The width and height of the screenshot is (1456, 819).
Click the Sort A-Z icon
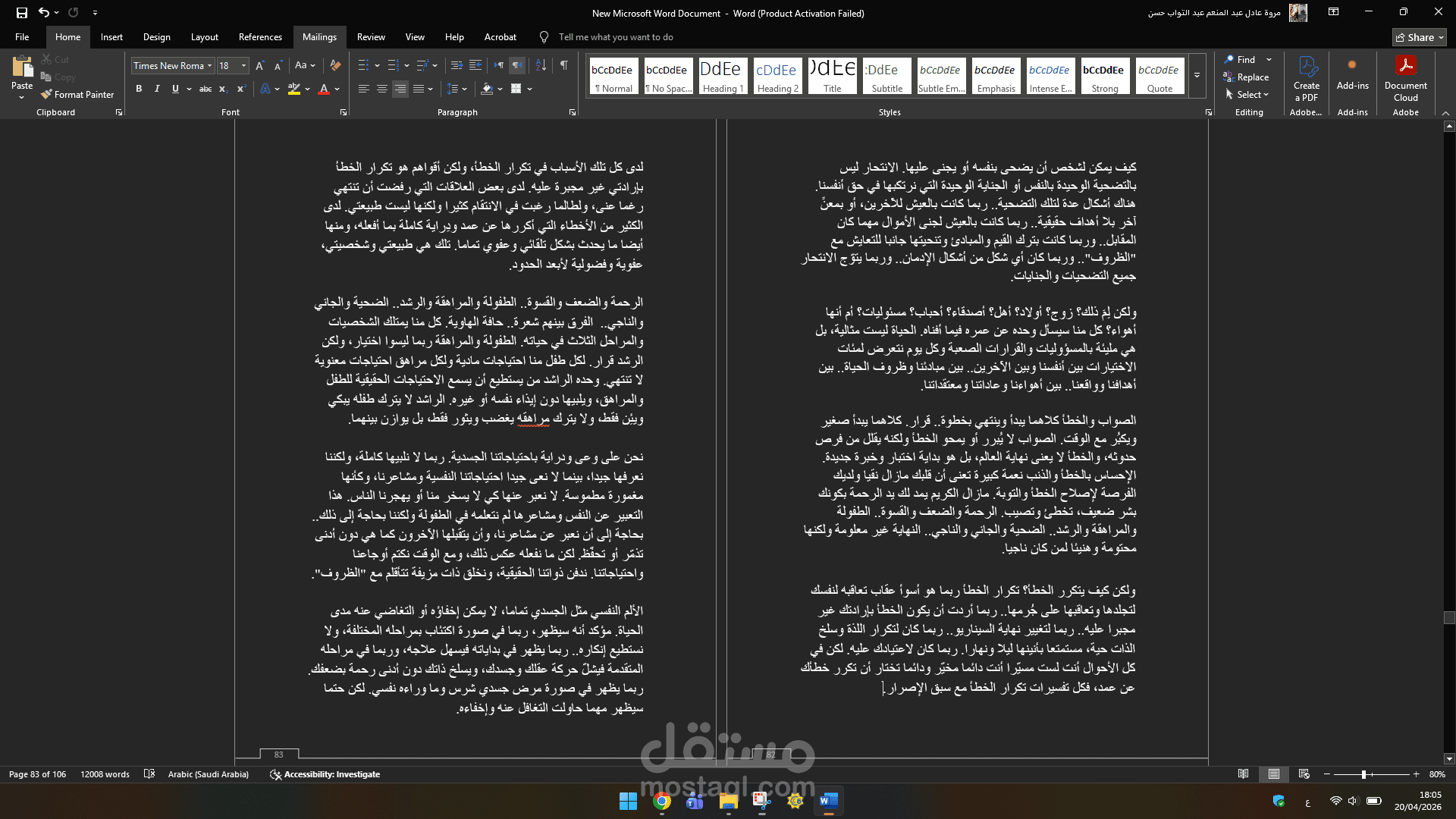tap(541, 66)
